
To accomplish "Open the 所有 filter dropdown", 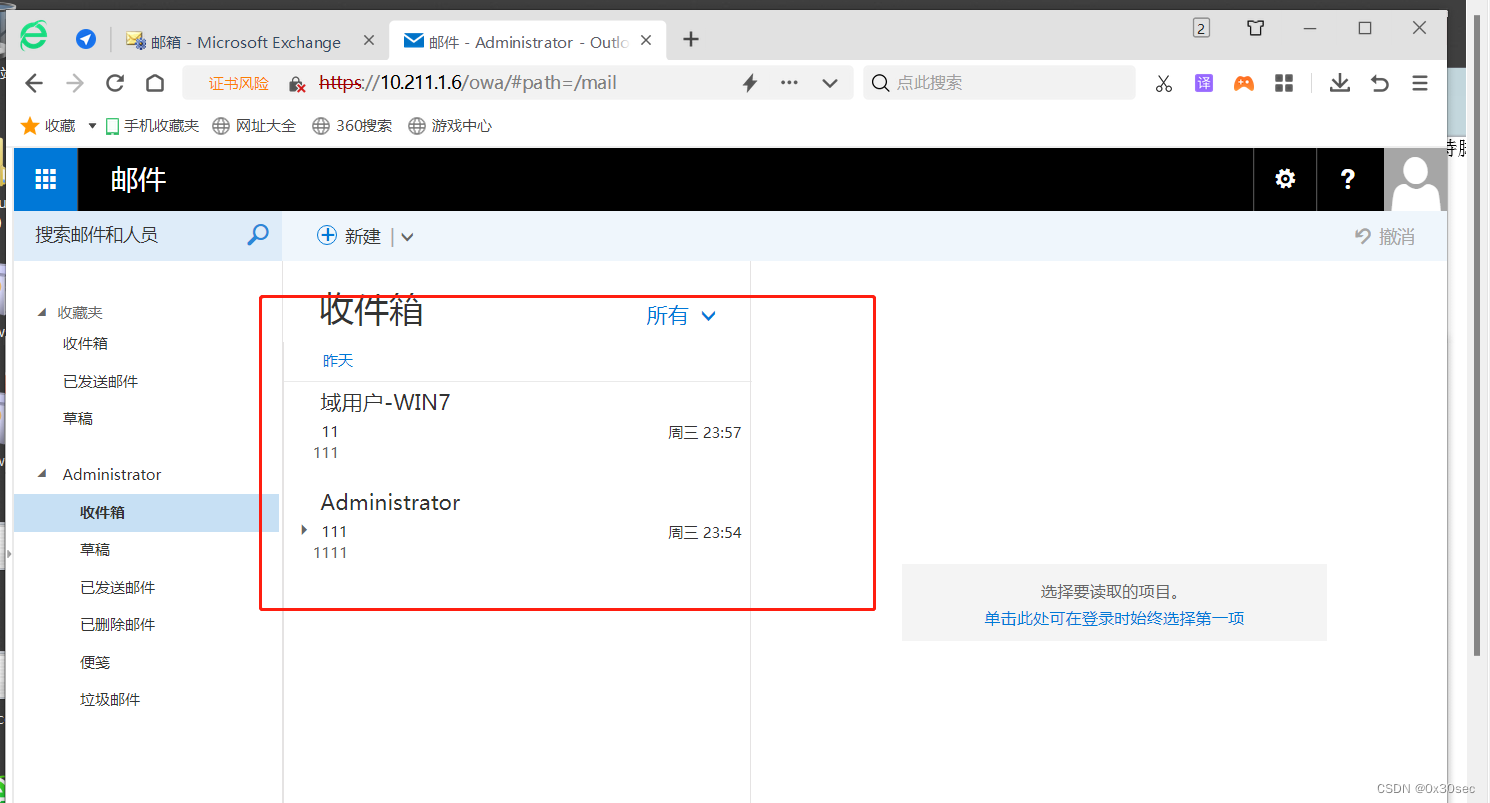I will [x=681, y=315].
